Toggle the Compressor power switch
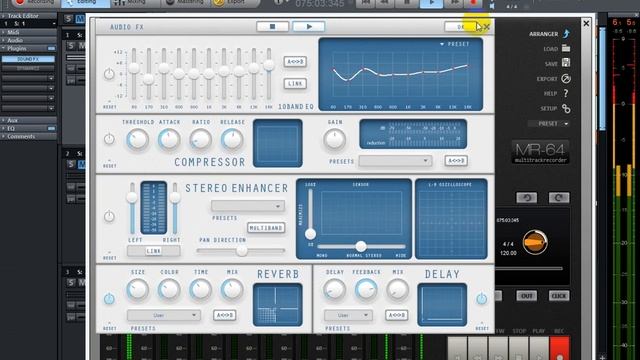Screen dimensions: 640x360 pos(109,140)
